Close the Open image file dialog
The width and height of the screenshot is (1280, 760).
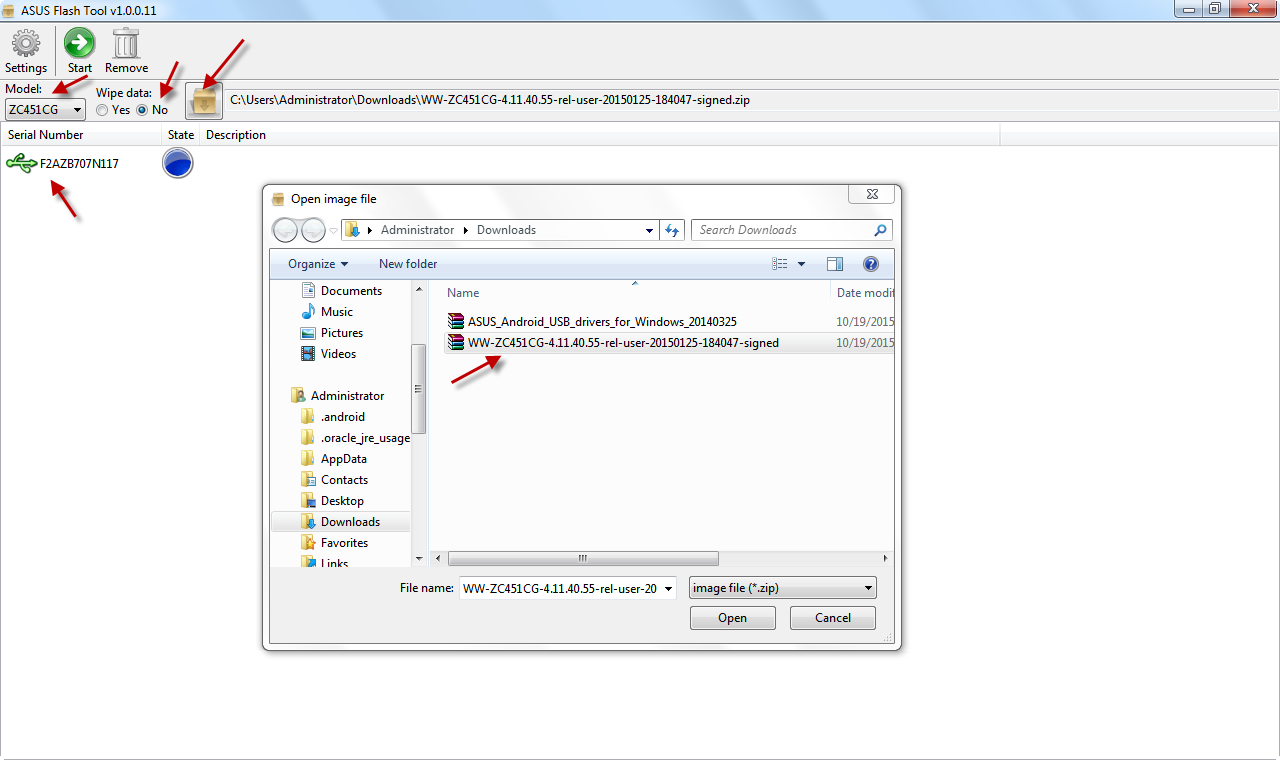[870, 195]
